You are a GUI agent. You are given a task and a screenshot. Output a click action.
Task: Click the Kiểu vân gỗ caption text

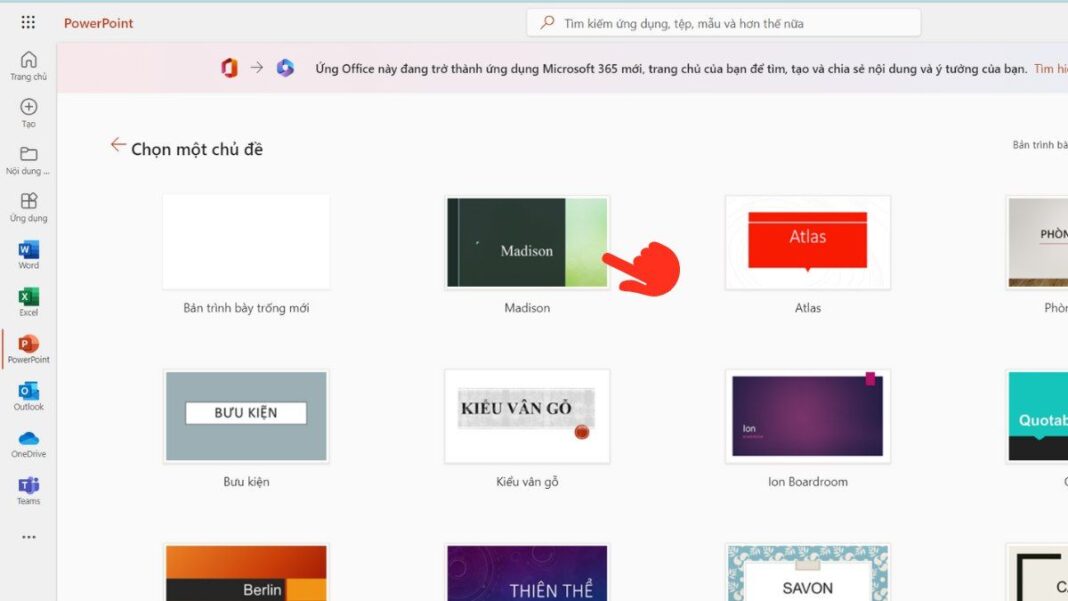[x=527, y=482]
